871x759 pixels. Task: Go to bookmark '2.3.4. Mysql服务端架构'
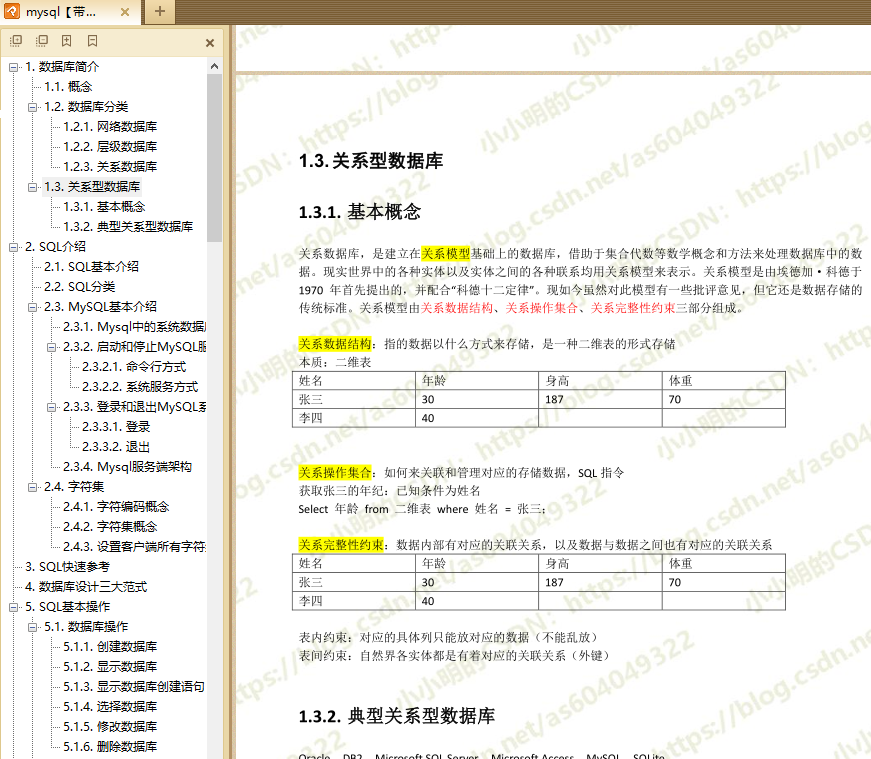click(127, 467)
